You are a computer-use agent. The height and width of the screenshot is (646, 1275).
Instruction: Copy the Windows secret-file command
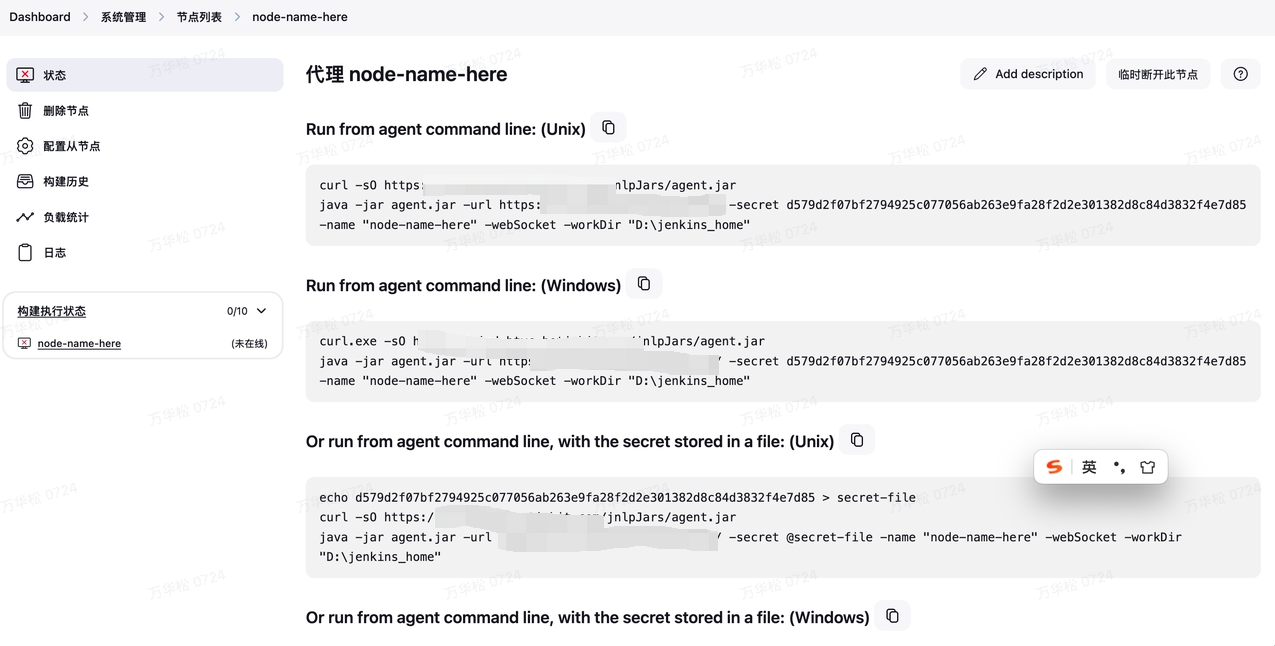[x=892, y=616]
